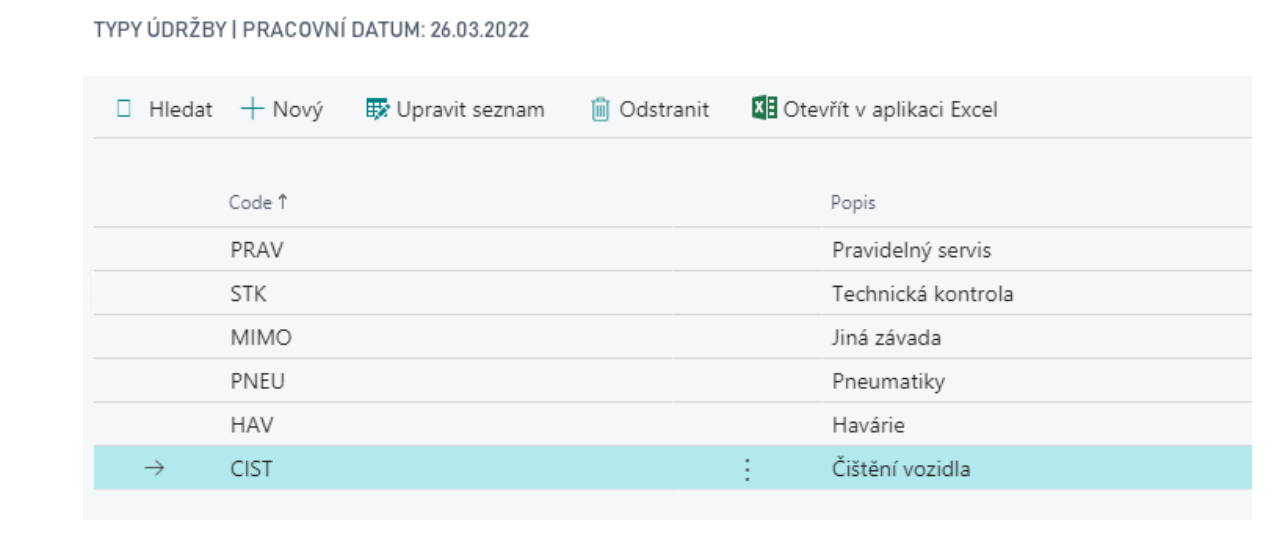The width and height of the screenshot is (1280, 536).
Task: Click the Čištění vozidla description field
Action: pyautogui.click(x=901, y=469)
